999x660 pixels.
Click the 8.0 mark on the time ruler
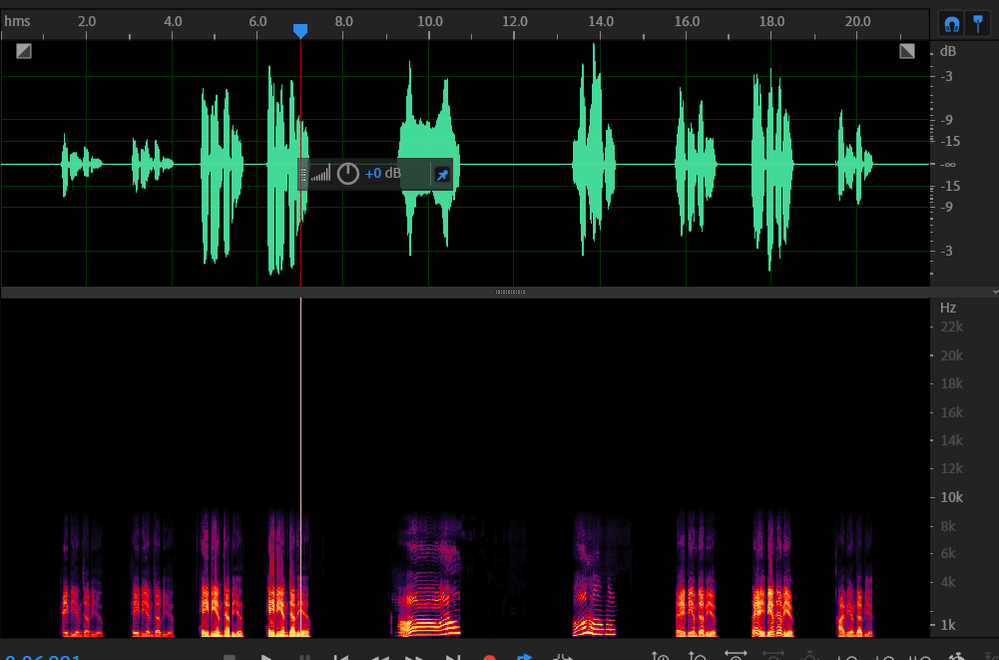coord(343,21)
